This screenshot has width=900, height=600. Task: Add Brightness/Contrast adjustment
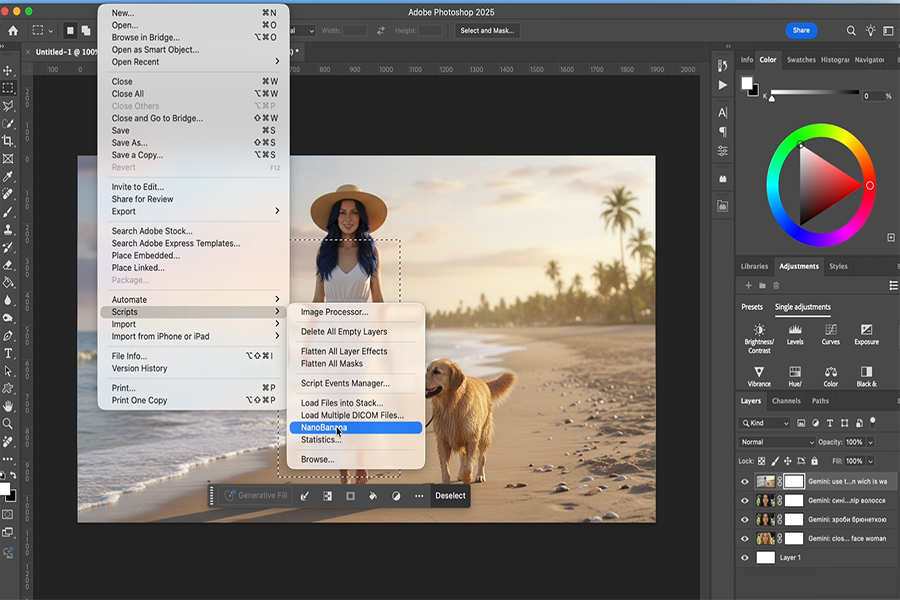[x=759, y=338]
